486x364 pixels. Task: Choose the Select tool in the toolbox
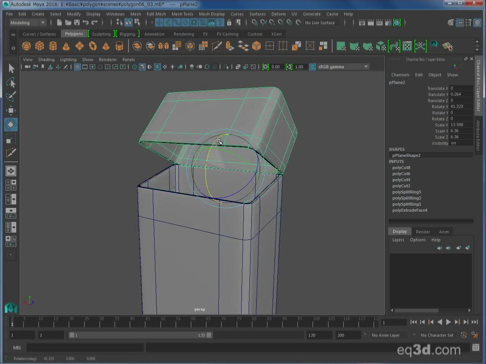click(x=11, y=68)
